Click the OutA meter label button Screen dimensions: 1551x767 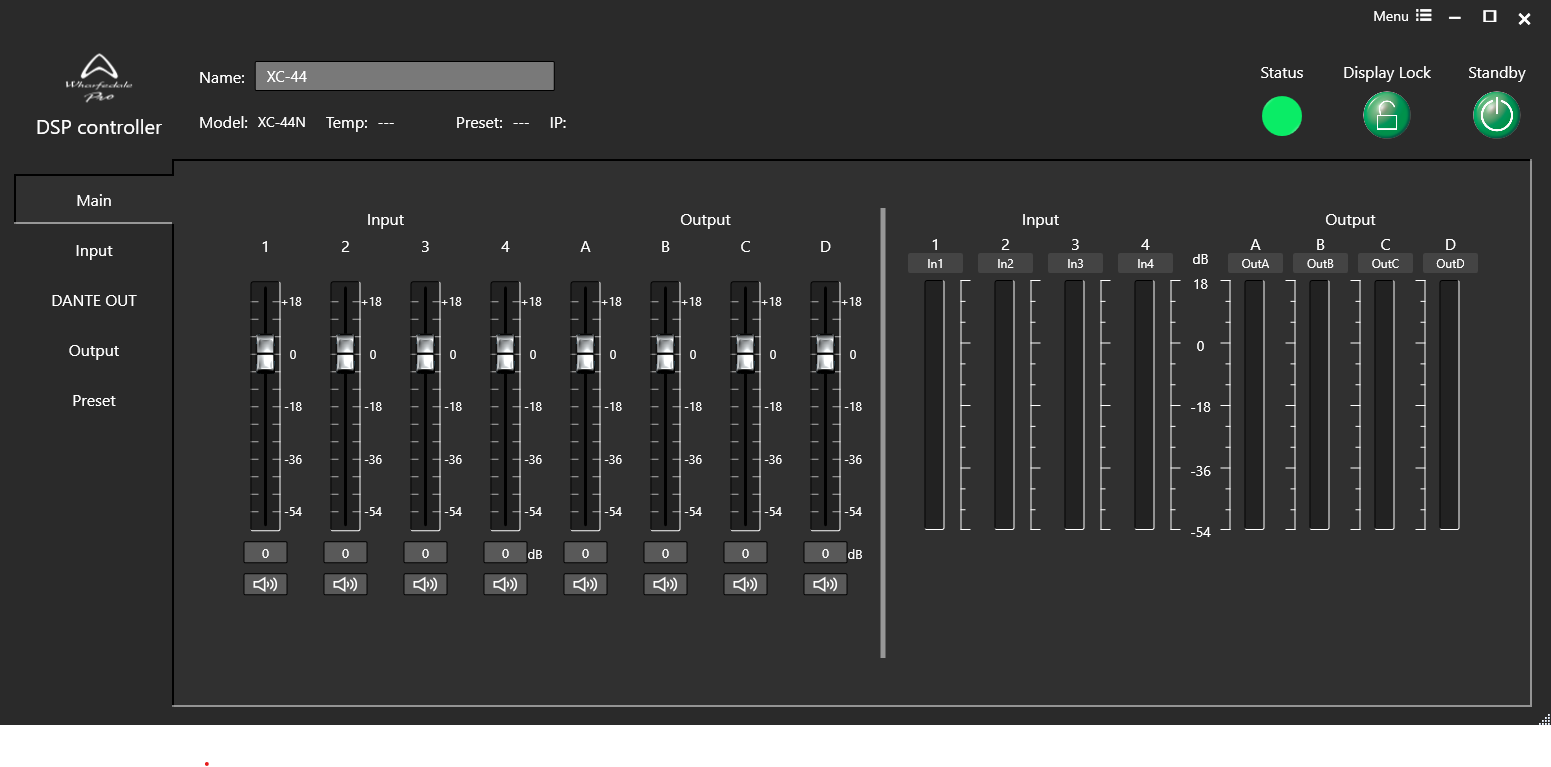1255,264
